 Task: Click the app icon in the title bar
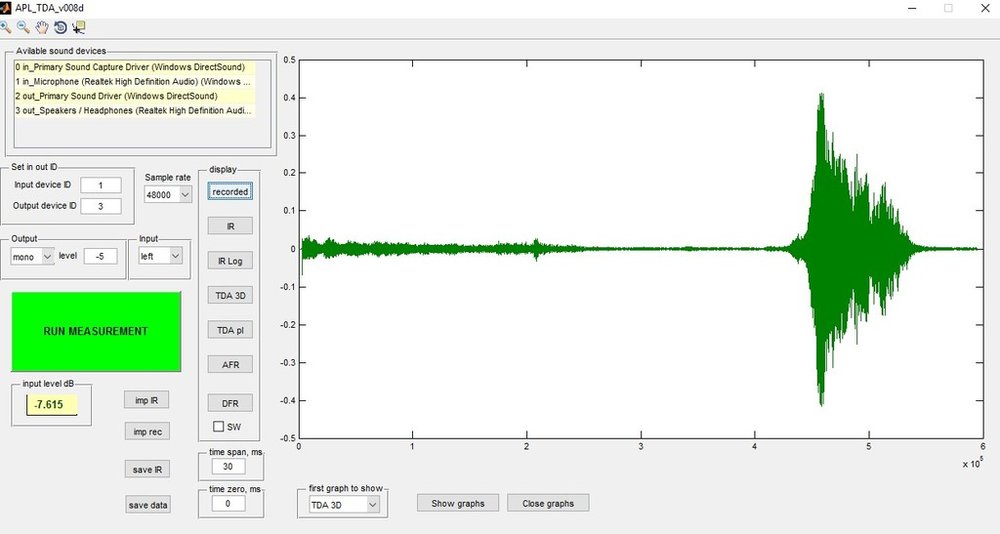click(6, 8)
